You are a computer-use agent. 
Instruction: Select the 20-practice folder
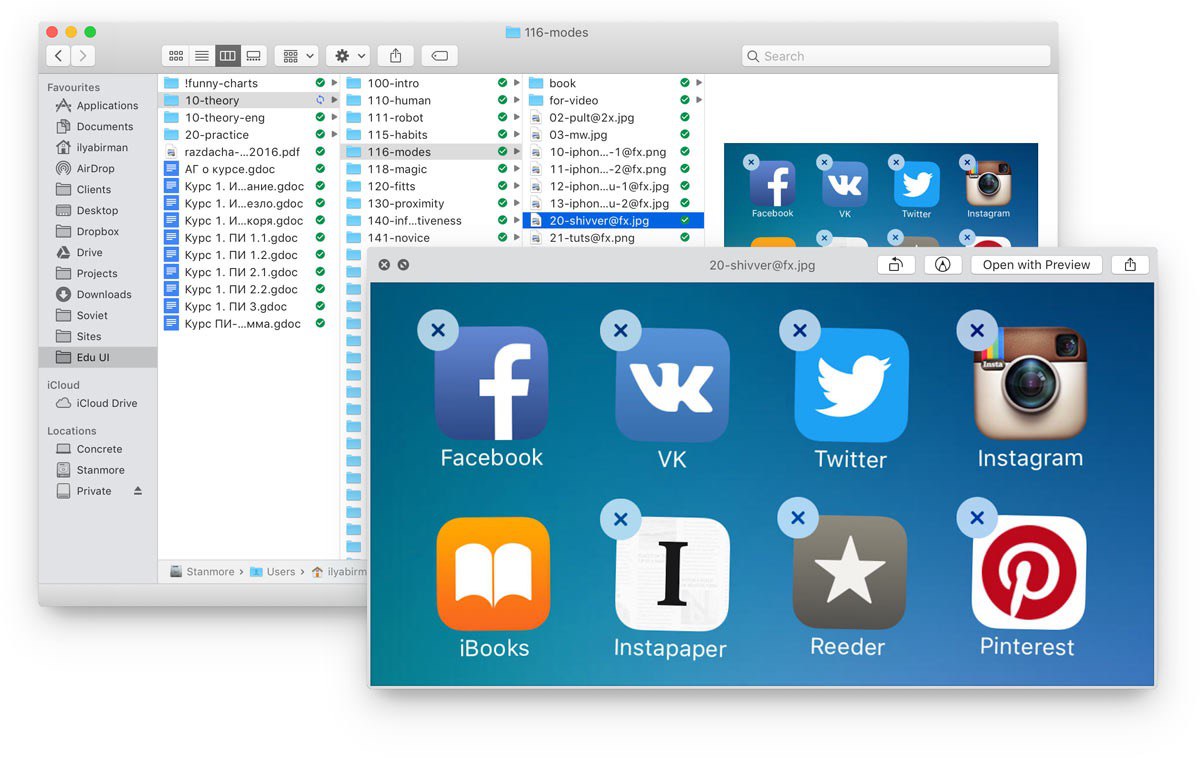point(249,134)
